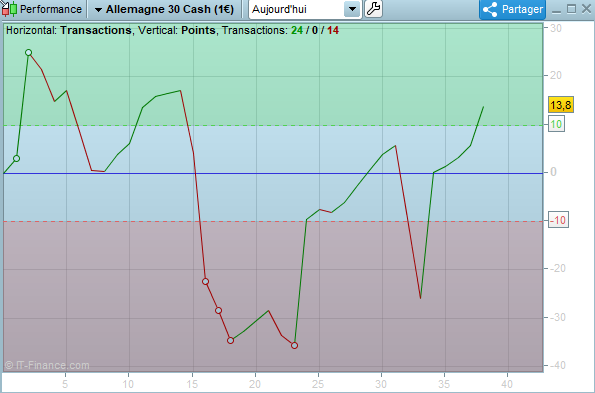Click the circled data point at transaction 1

point(16,159)
